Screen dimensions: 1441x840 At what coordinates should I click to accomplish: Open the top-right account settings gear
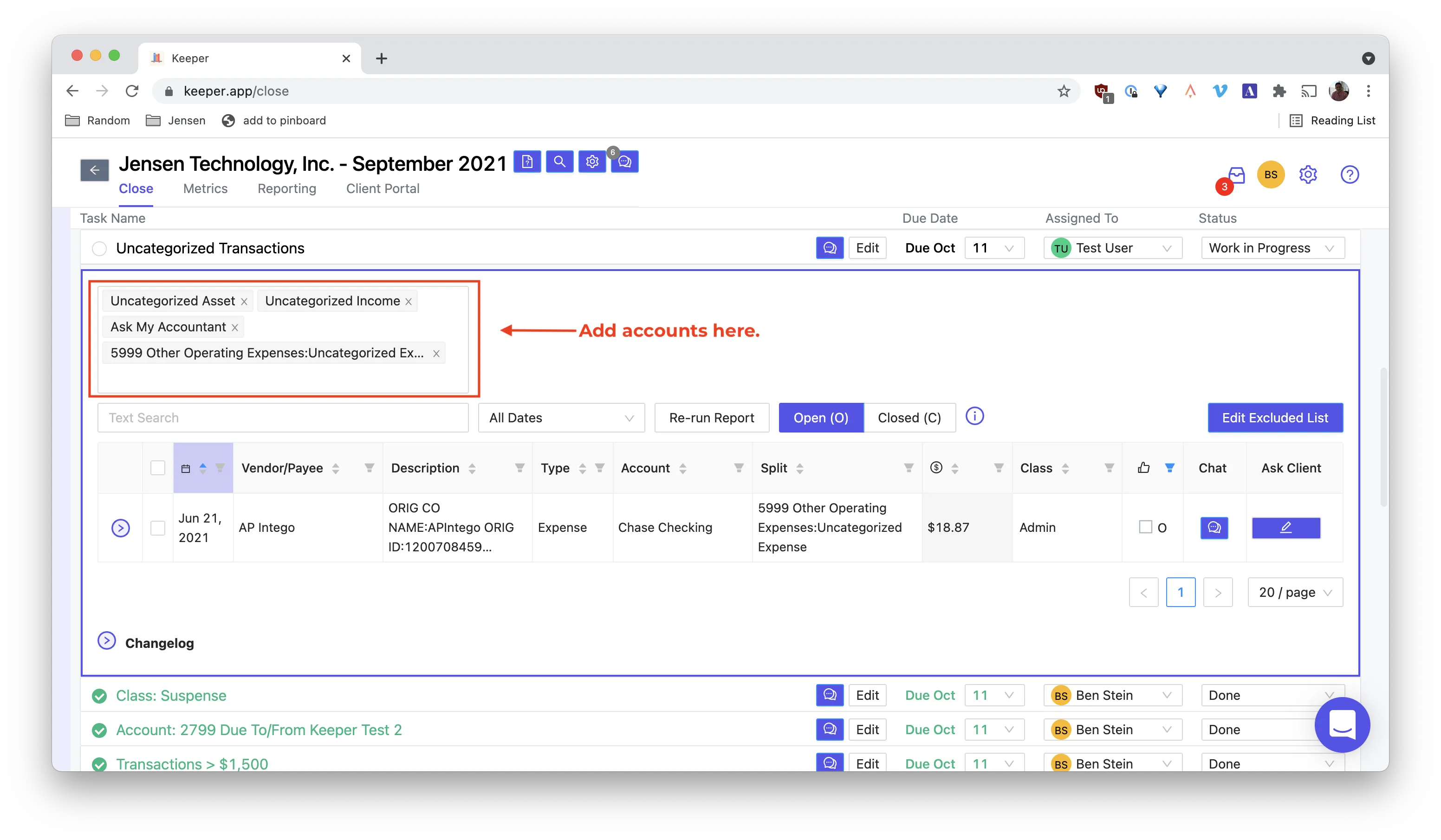pos(1308,174)
